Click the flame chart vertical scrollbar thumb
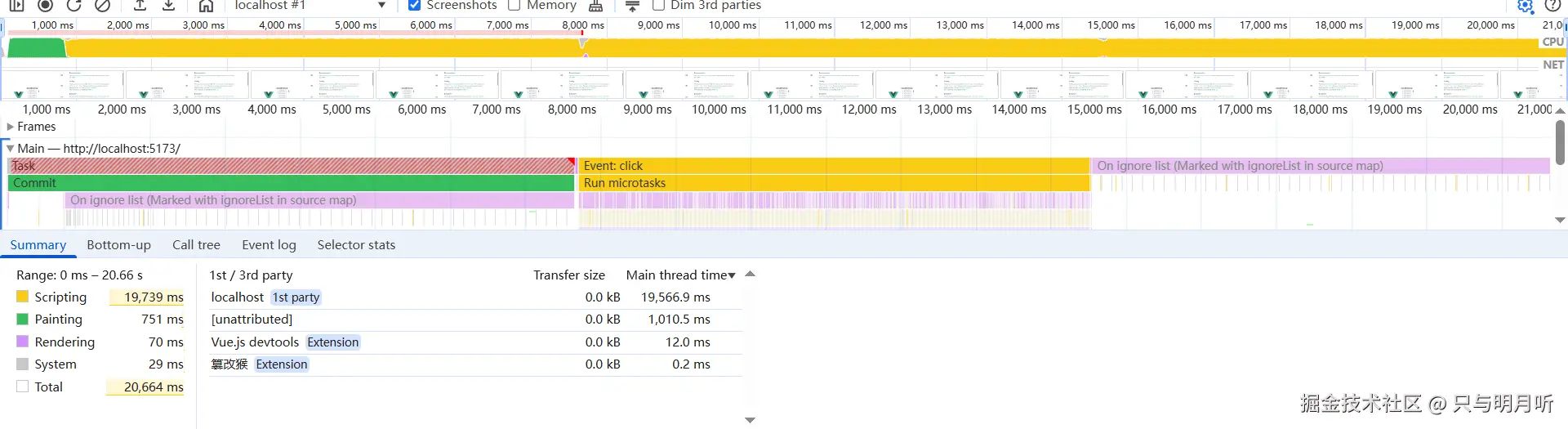This screenshot has width=1568, height=429. 1560,142
